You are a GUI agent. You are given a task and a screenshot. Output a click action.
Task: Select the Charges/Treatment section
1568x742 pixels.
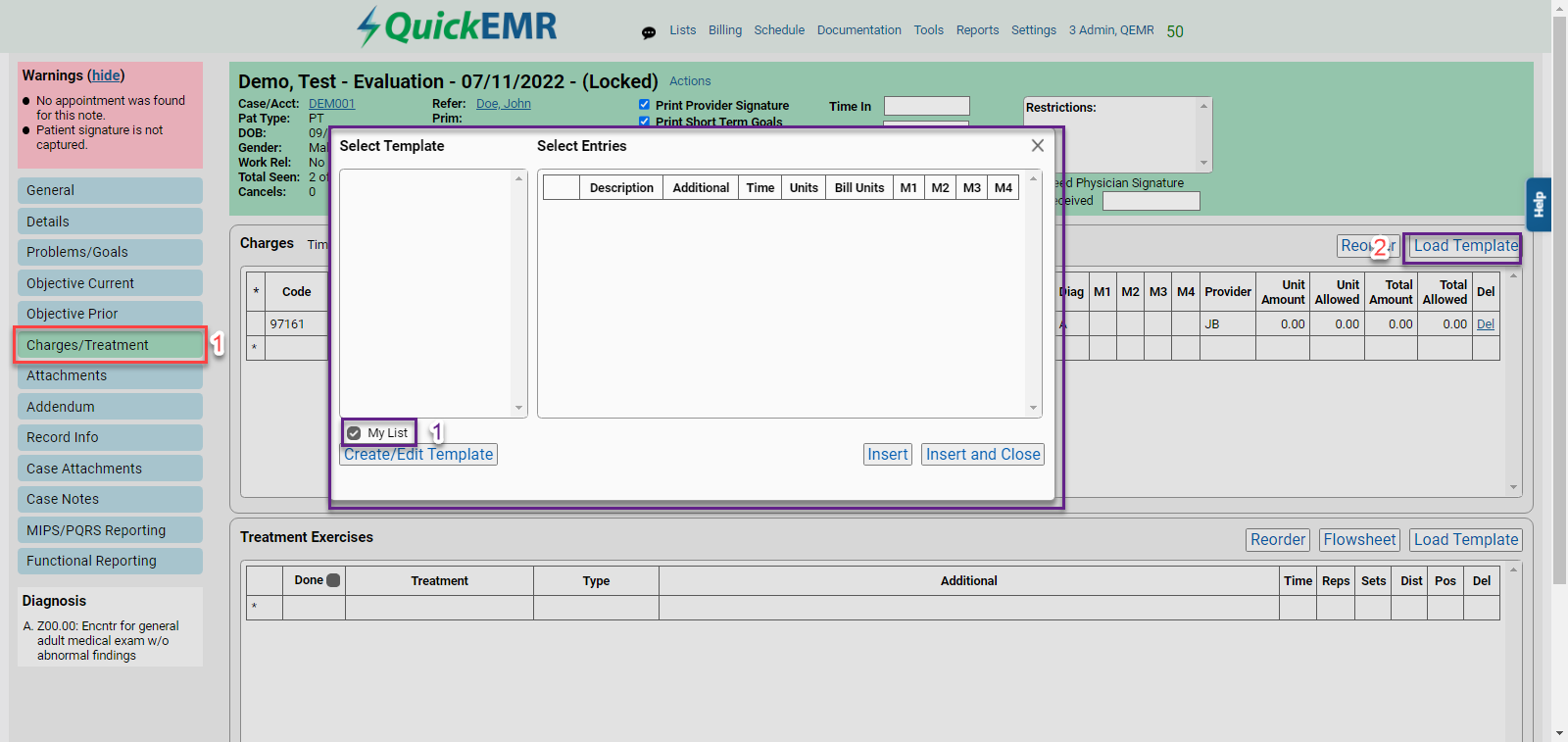click(110, 345)
